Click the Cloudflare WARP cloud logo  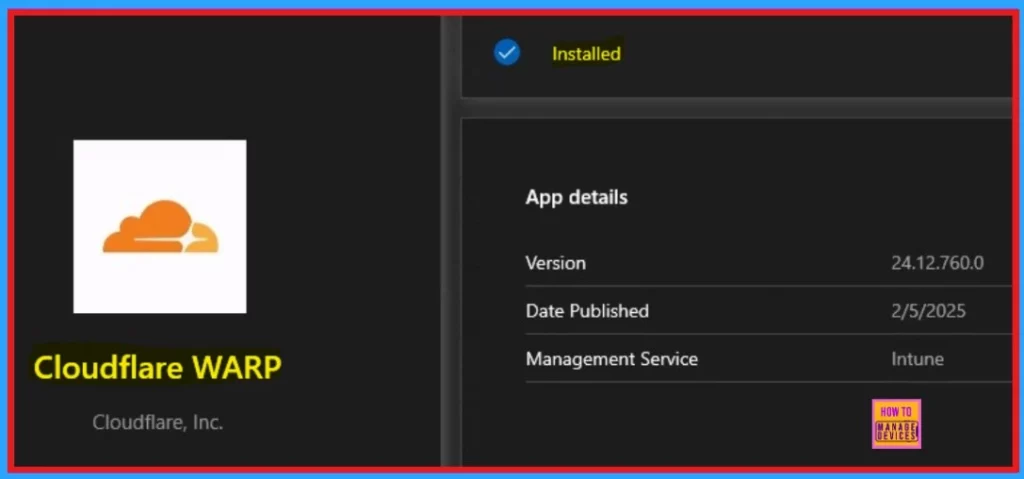coord(160,227)
